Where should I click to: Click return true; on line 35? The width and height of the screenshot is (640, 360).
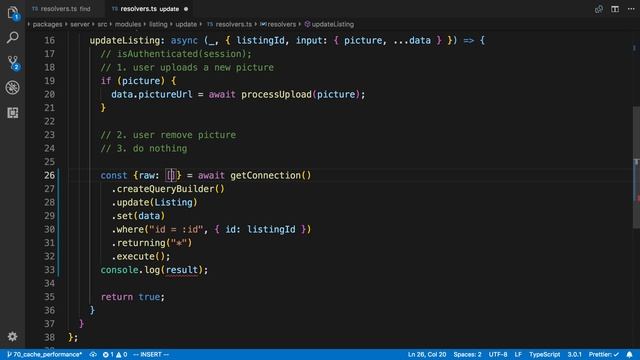[133, 297]
